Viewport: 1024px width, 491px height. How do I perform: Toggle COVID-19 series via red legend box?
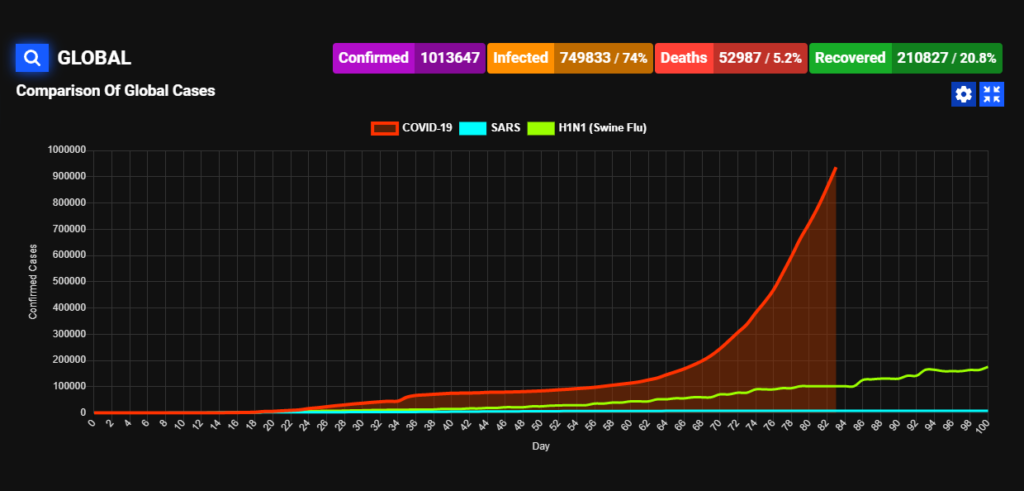pyautogui.click(x=384, y=128)
